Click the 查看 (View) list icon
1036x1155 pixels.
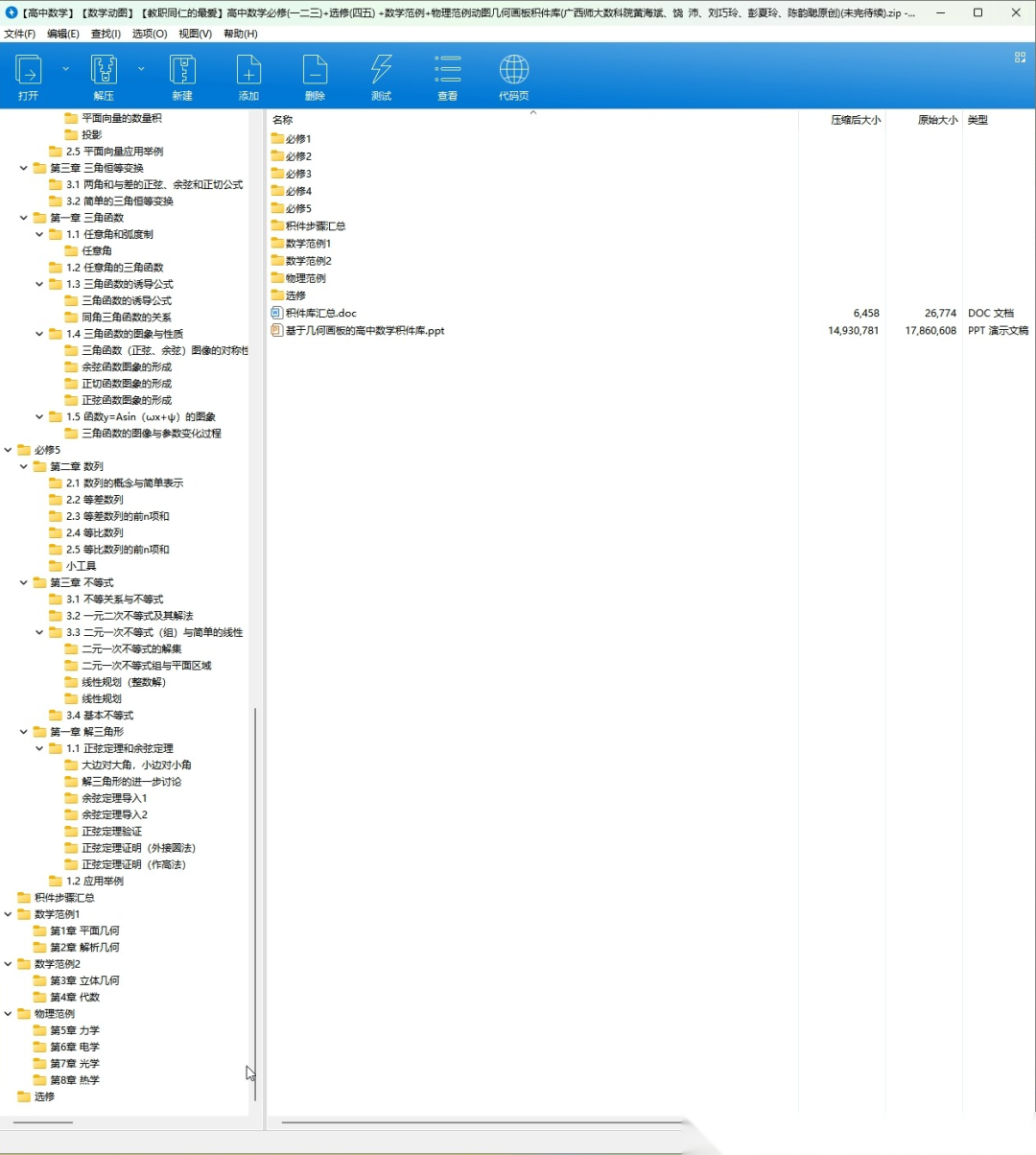[x=447, y=71]
